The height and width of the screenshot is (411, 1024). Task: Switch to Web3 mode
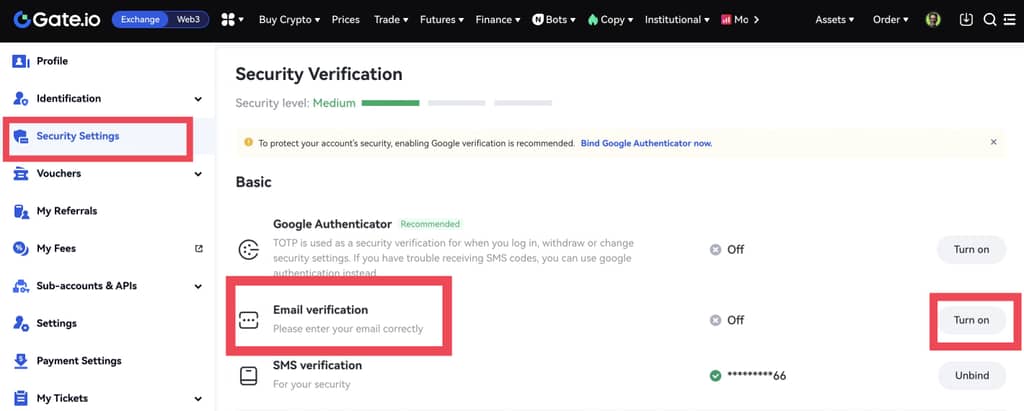pyautogui.click(x=187, y=19)
